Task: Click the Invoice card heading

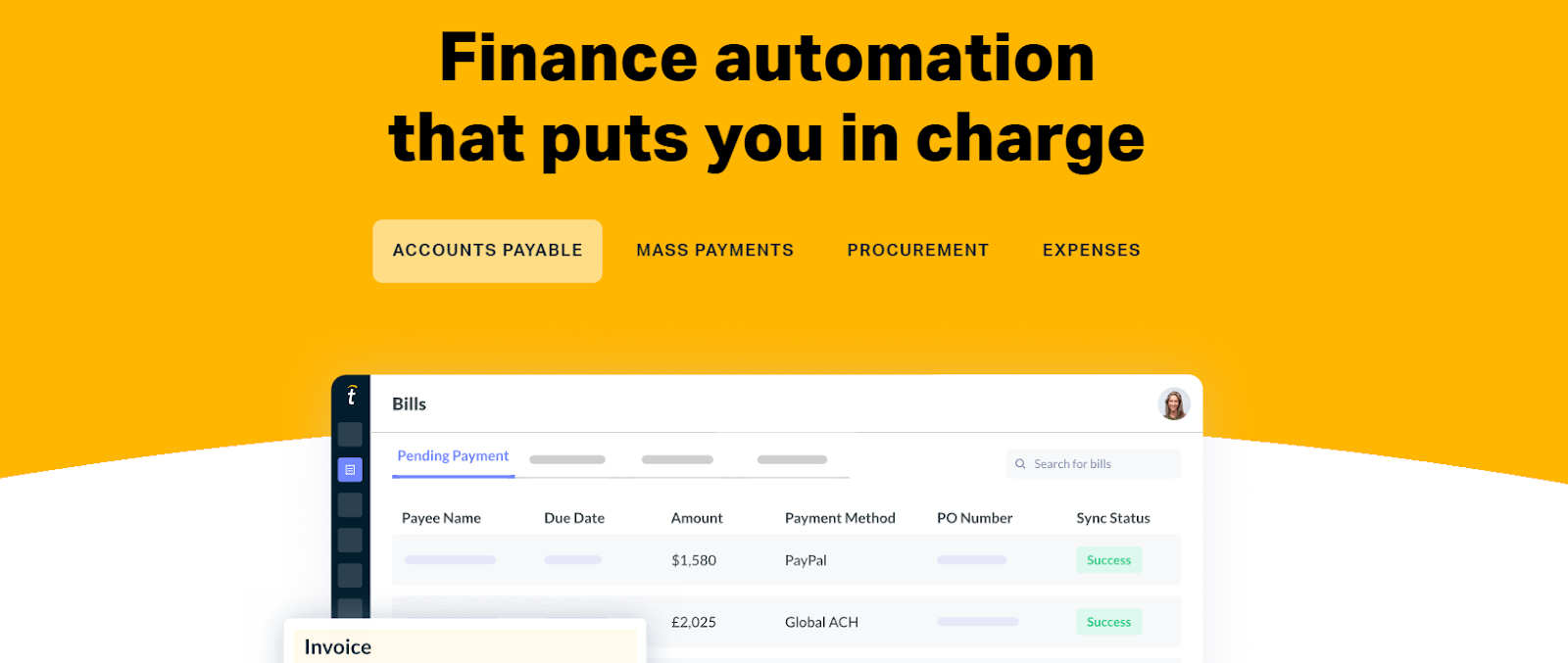Action: point(338,647)
